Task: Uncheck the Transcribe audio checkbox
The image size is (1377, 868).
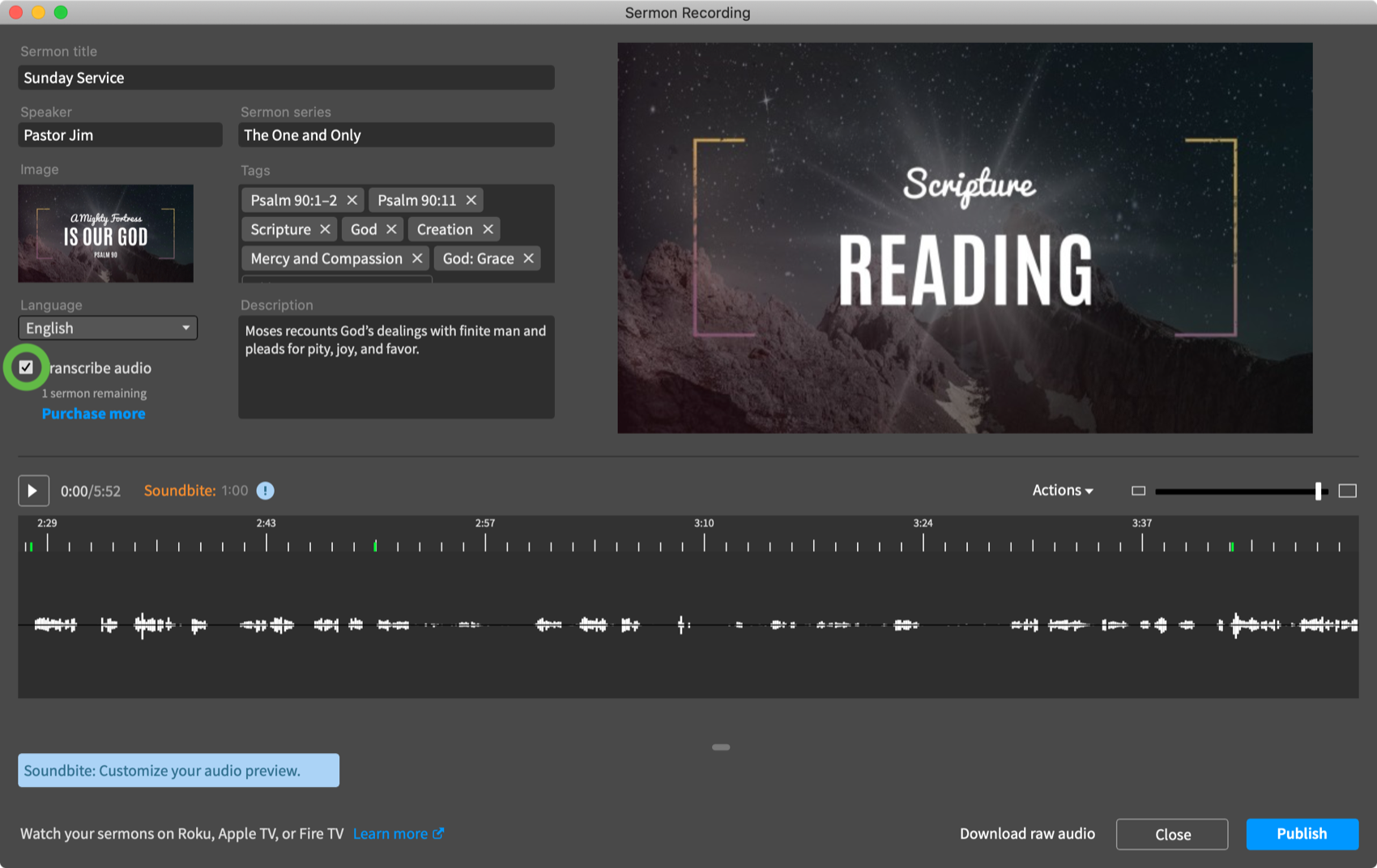Action: click(27, 368)
